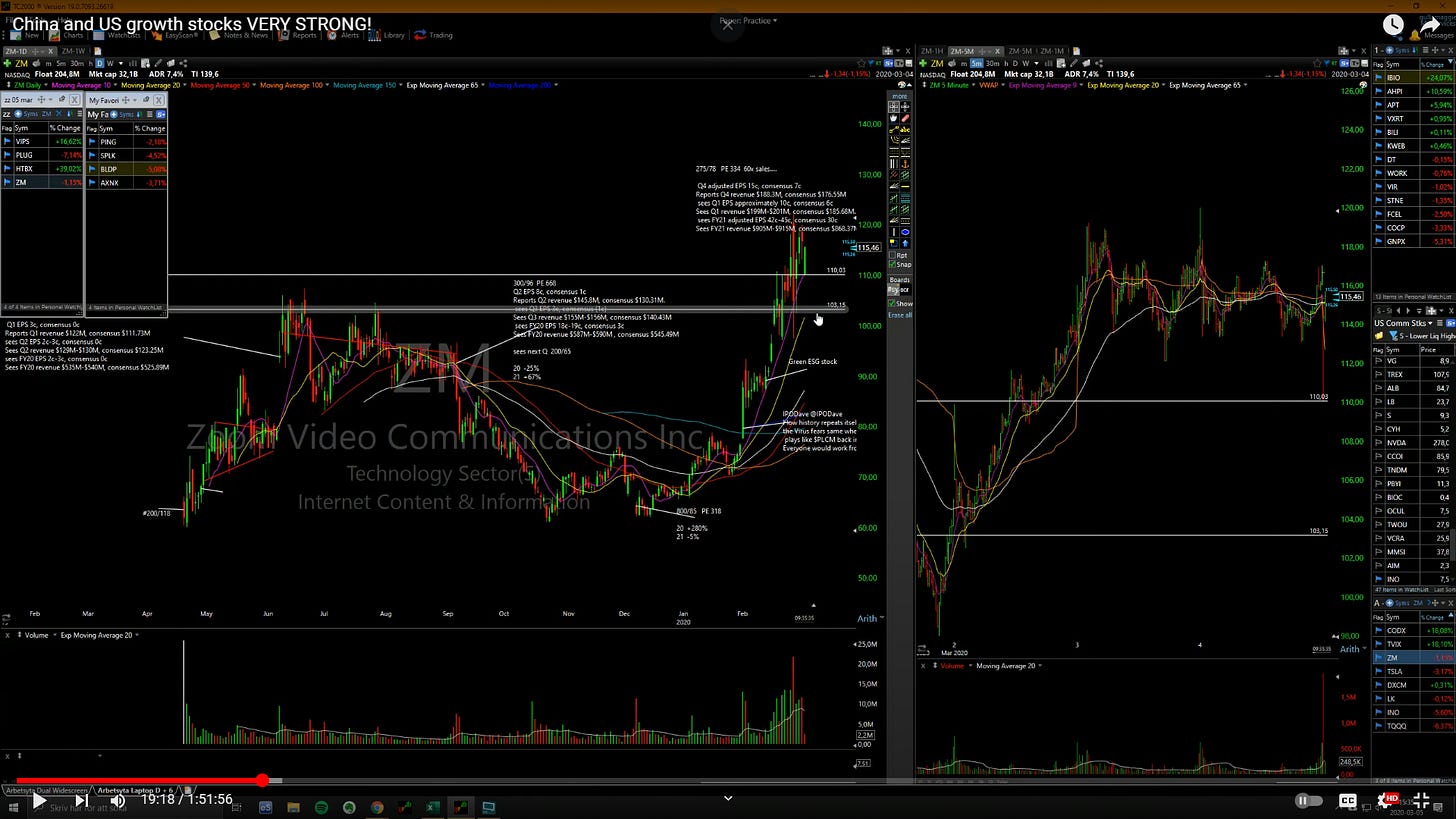This screenshot has height=819, width=1456.
Task: Switch to the ZM-1W chart tab
Action: tap(73, 50)
